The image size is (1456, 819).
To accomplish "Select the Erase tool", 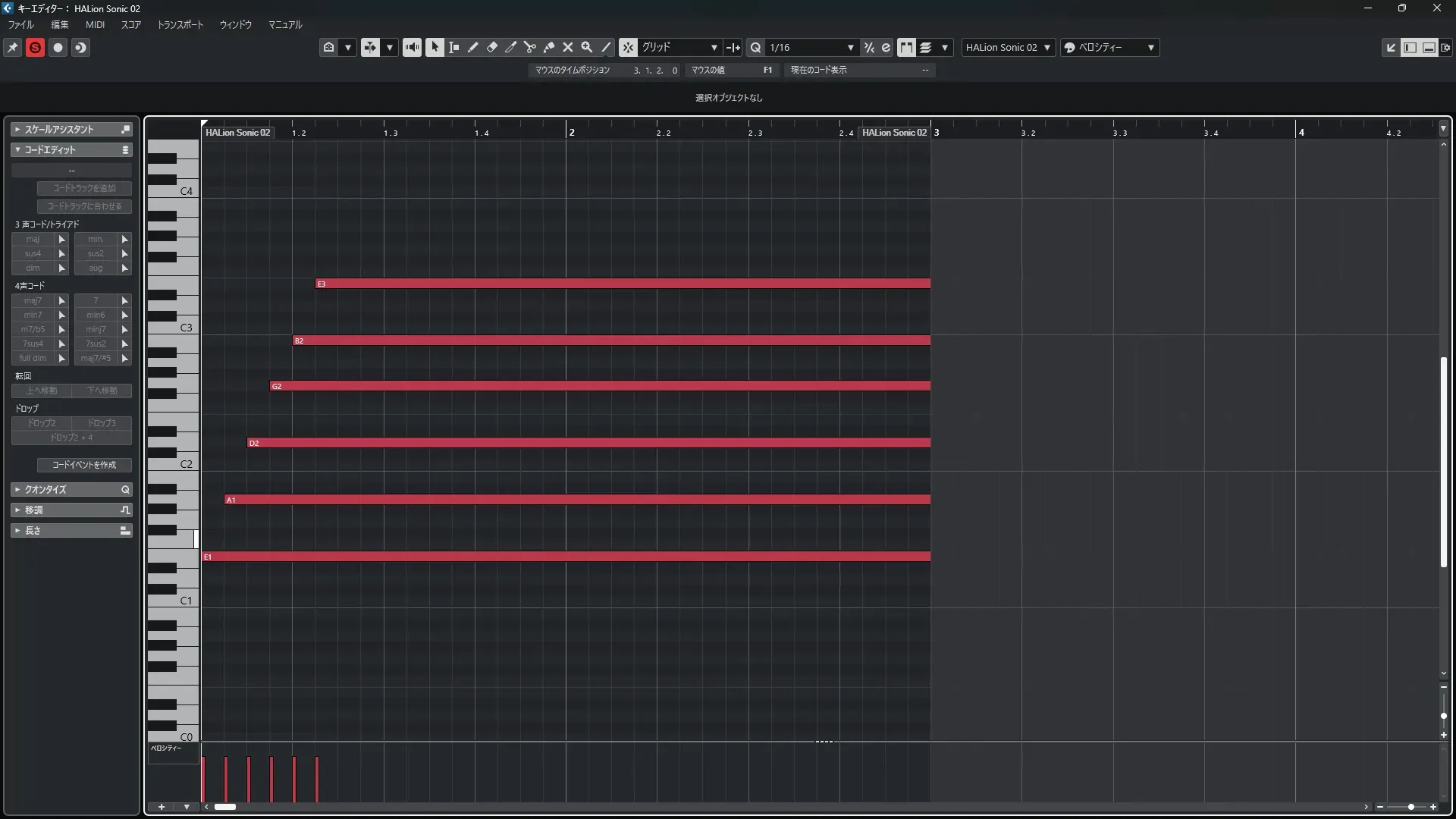I will pos(491,47).
